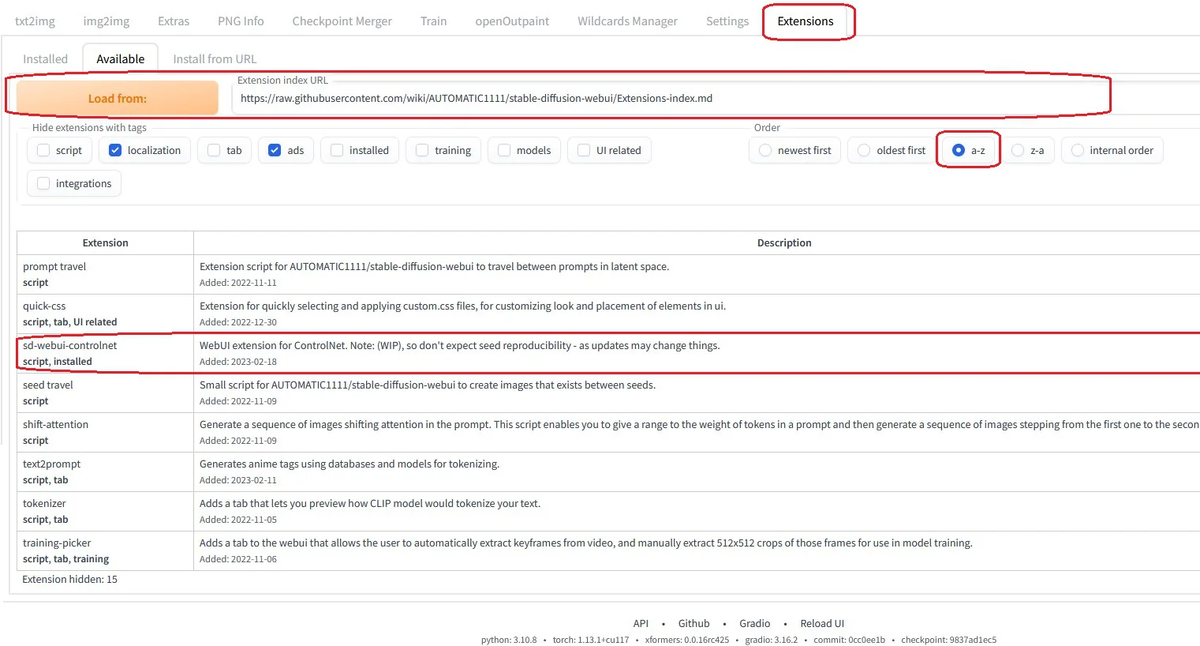Click the Reload UI link
The image size is (1200, 646).
pos(822,623)
